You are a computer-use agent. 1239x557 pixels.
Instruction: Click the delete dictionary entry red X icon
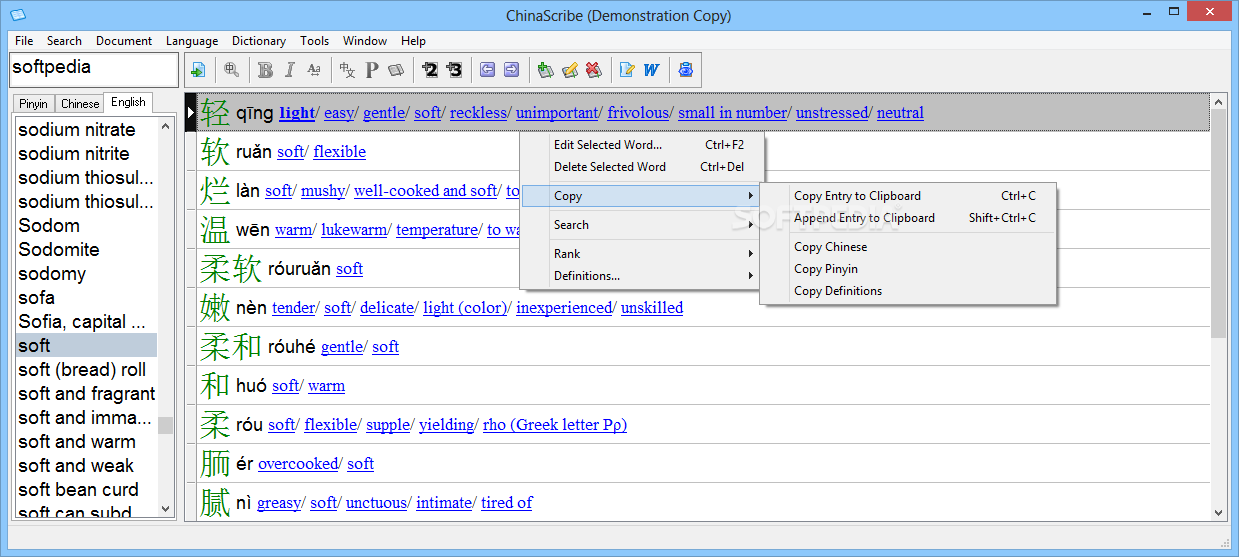click(593, 70)
